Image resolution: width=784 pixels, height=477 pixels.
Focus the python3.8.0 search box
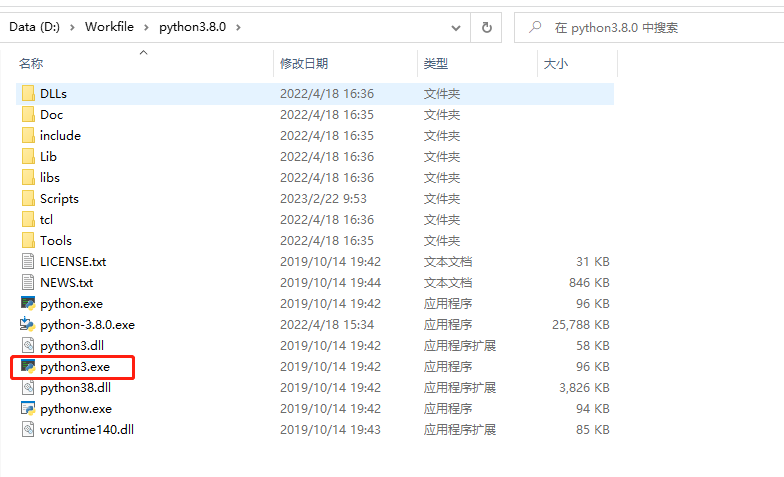(x=650, y=28)
